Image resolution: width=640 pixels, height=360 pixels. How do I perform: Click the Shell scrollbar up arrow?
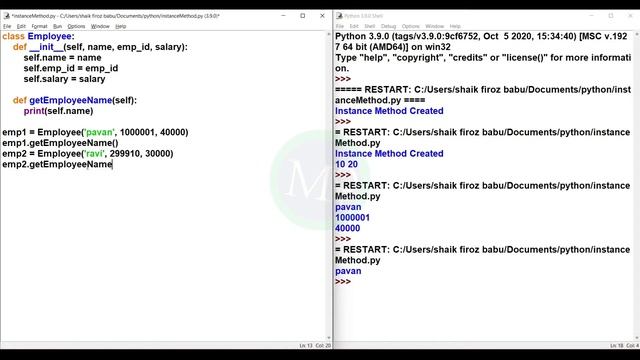637,35
